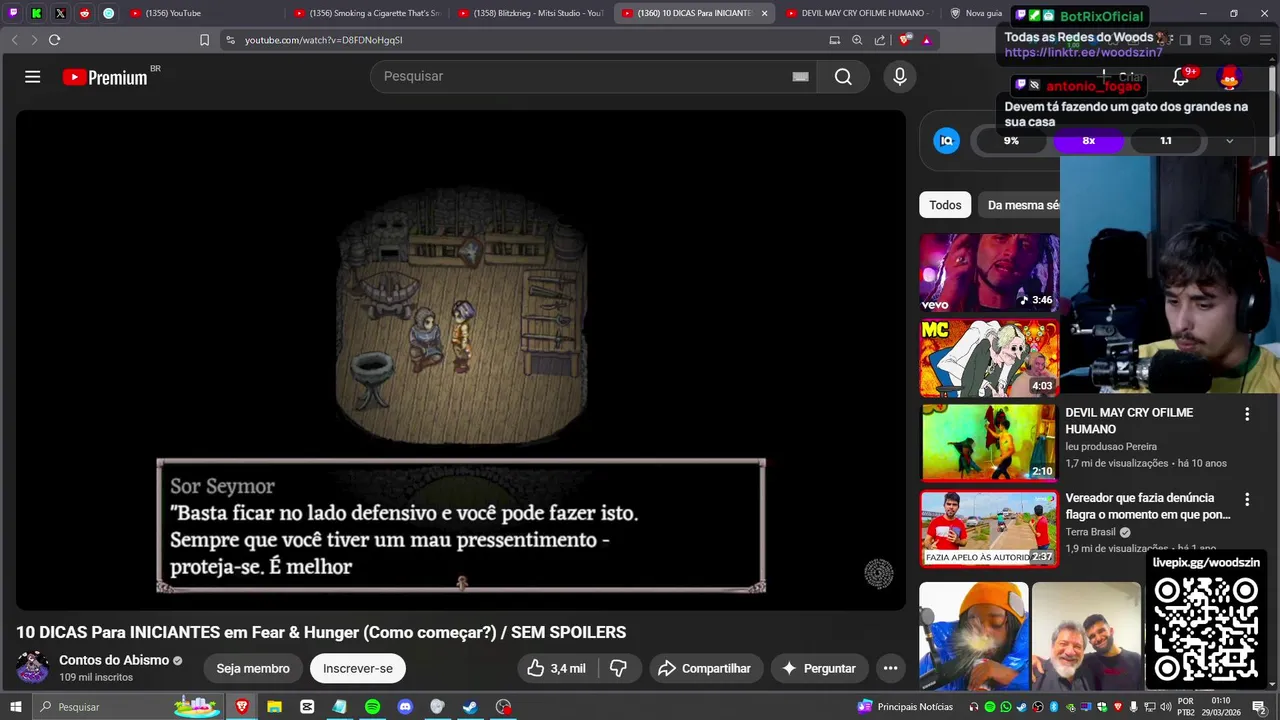Focus the Windows taskbar Pesquisar box
The width and height of the screenshot is (1280, 720).
coord(128,707)
